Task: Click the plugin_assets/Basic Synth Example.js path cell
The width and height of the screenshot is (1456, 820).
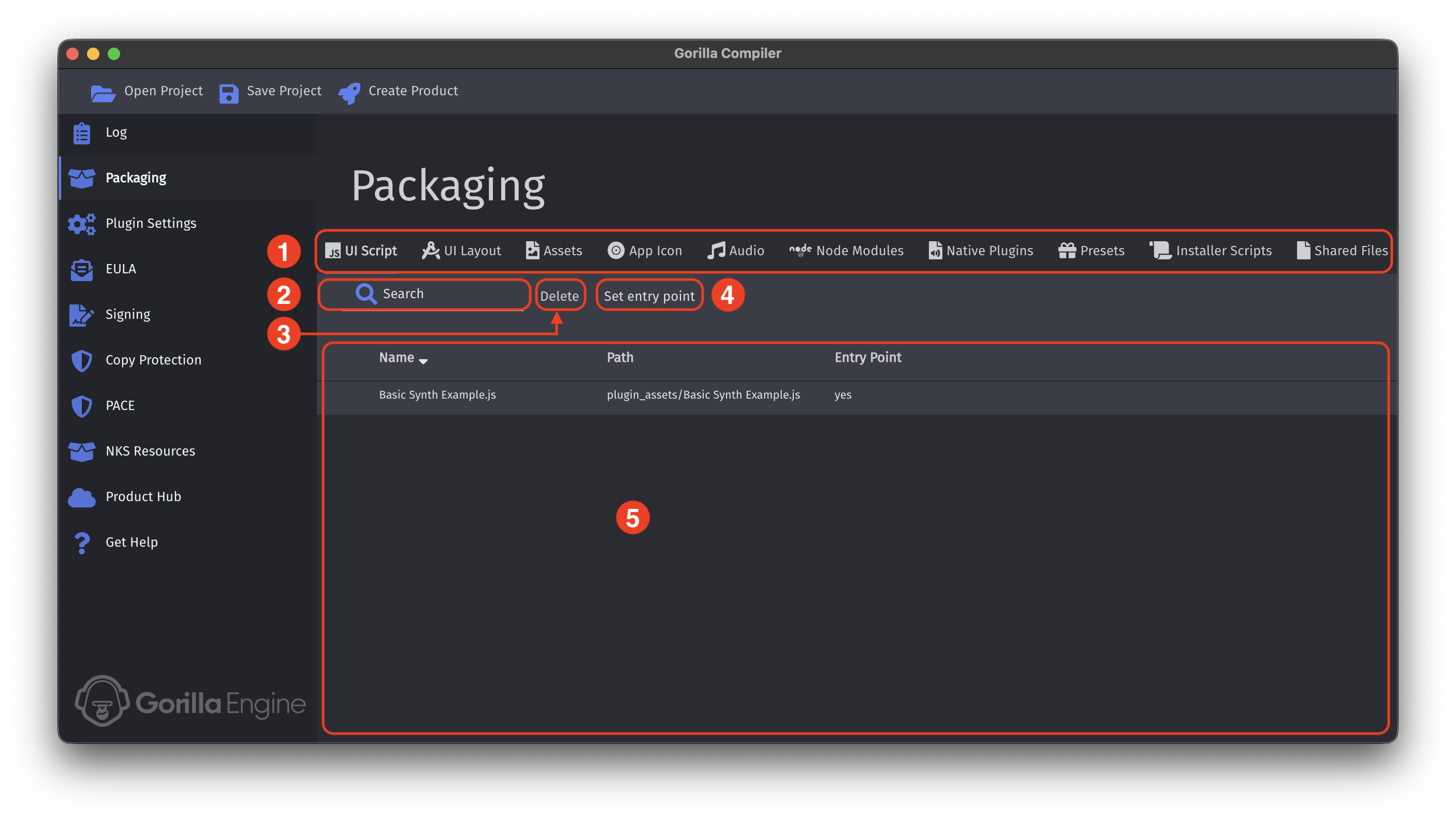Action: [703, 395]
